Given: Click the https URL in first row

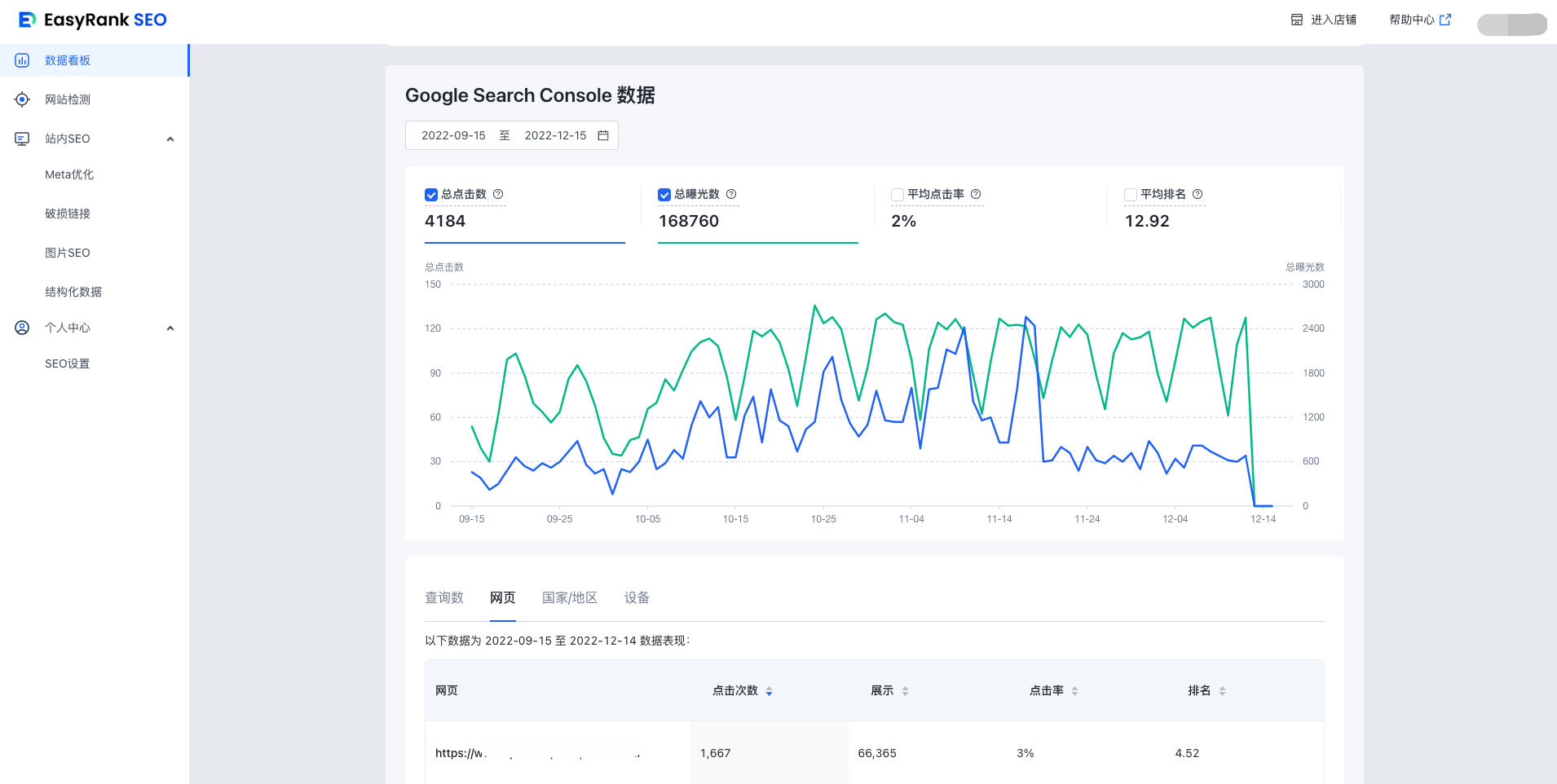Looking at the screenshot, I should pos(538,753).
